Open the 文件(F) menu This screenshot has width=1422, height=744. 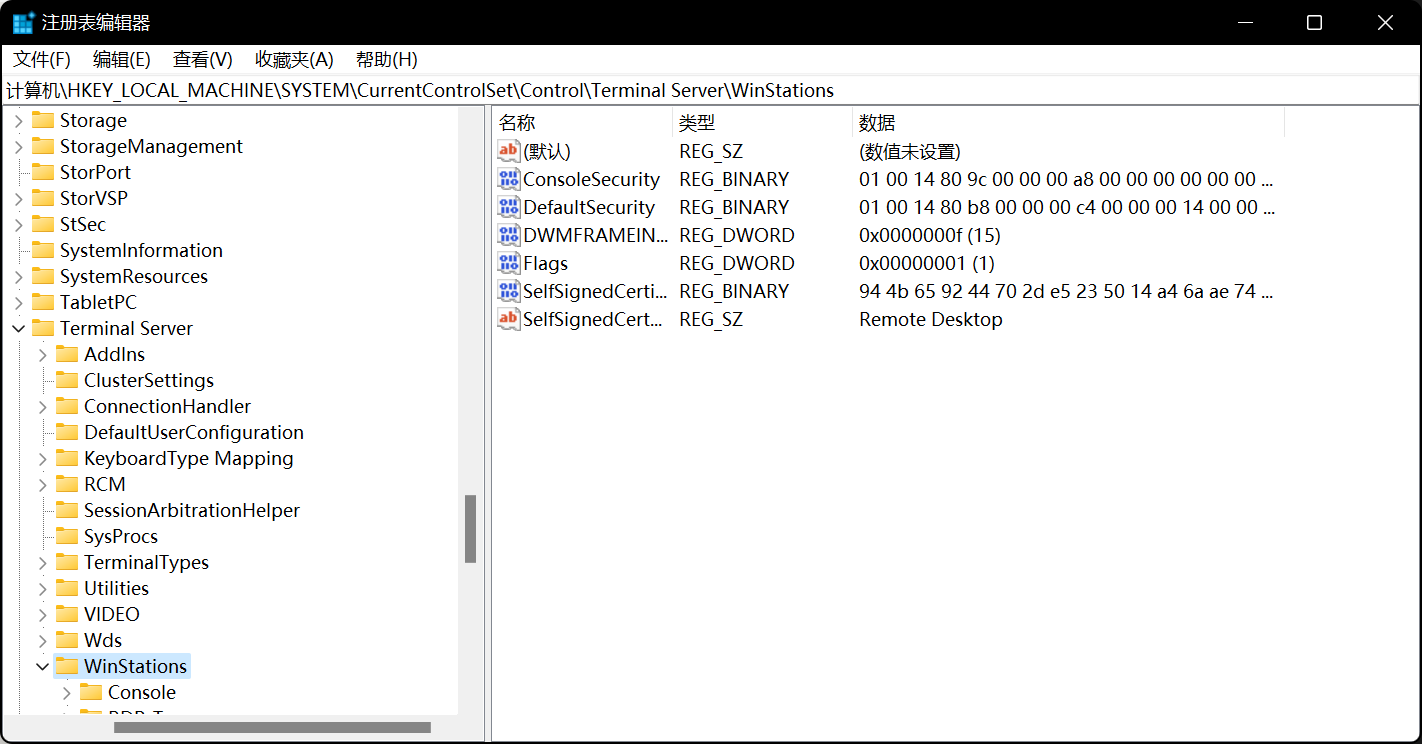pyautogui.click(x=42, y=59)
